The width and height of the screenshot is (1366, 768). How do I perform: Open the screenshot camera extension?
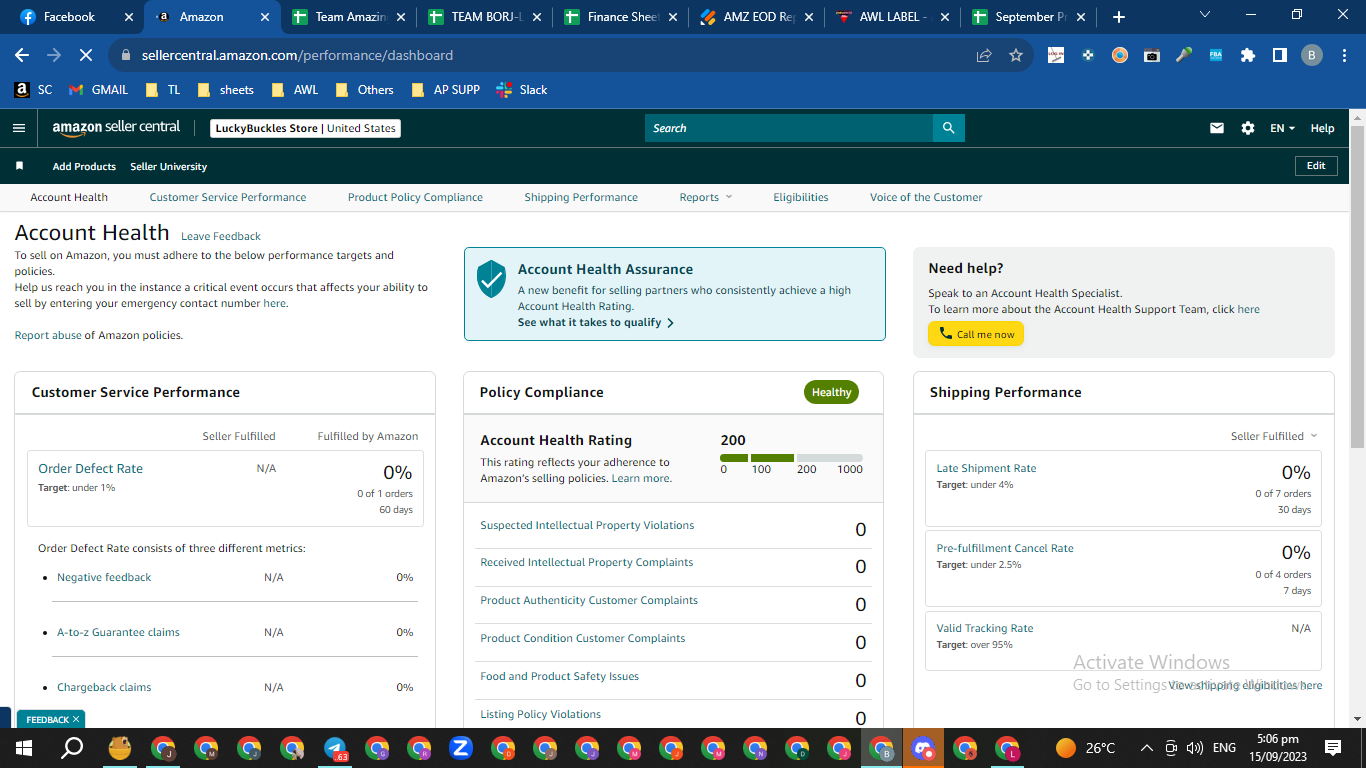coord(1152,55)
